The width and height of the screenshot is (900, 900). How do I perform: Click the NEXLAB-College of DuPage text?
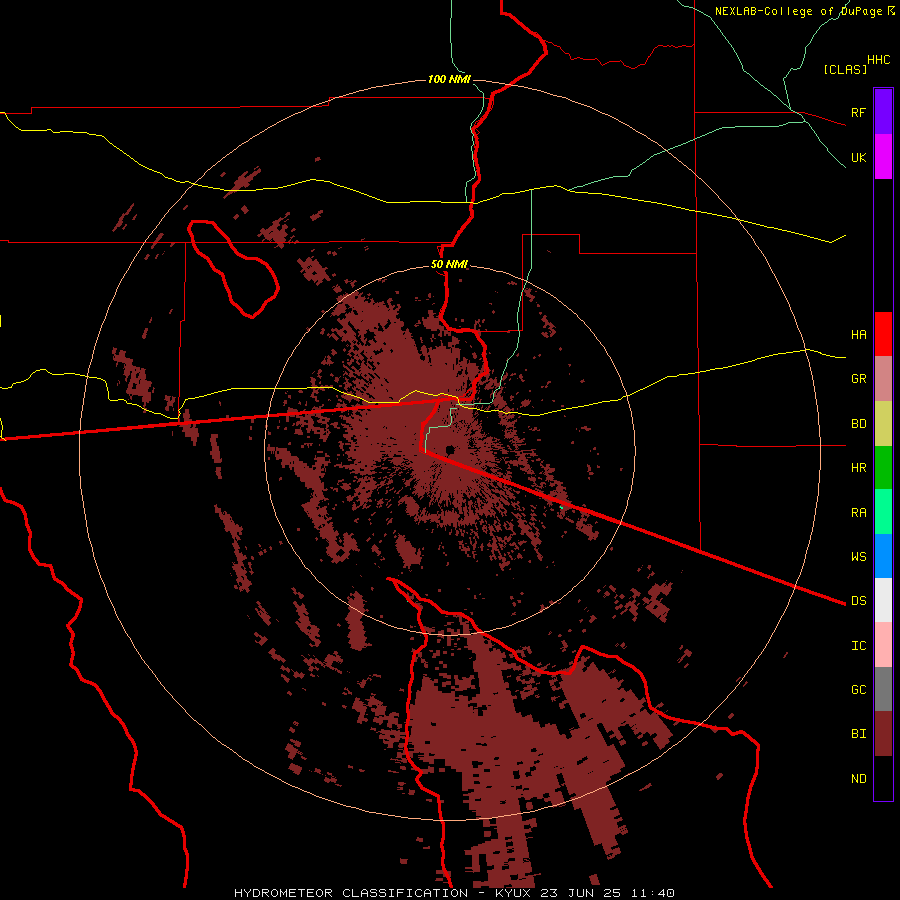(798, 11)
